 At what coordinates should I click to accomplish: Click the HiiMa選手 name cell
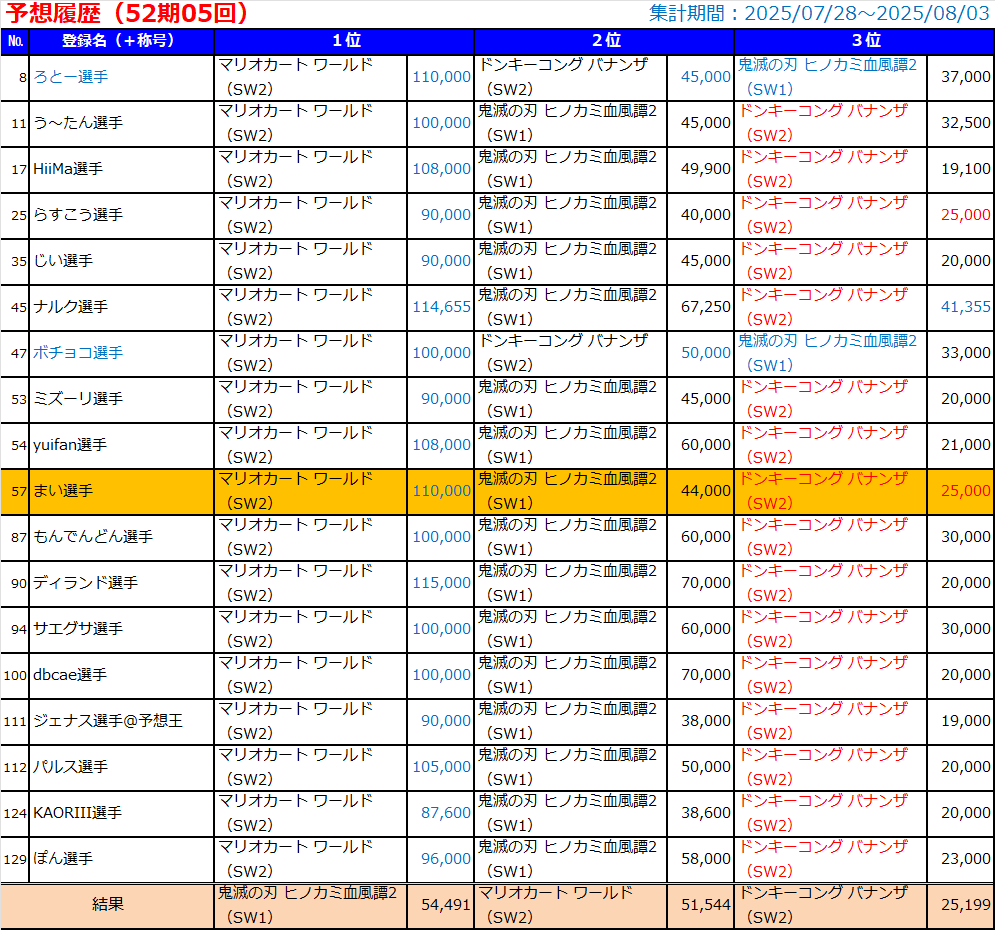(x=121, y=169)
